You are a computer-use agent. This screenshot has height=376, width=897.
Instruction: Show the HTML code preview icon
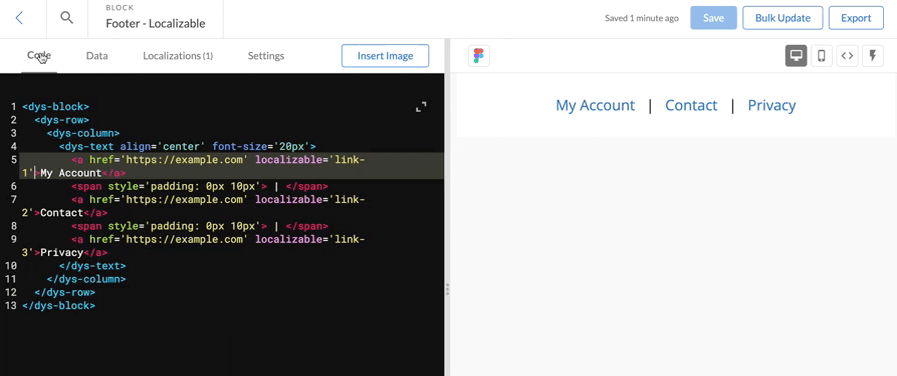(847, 56)
